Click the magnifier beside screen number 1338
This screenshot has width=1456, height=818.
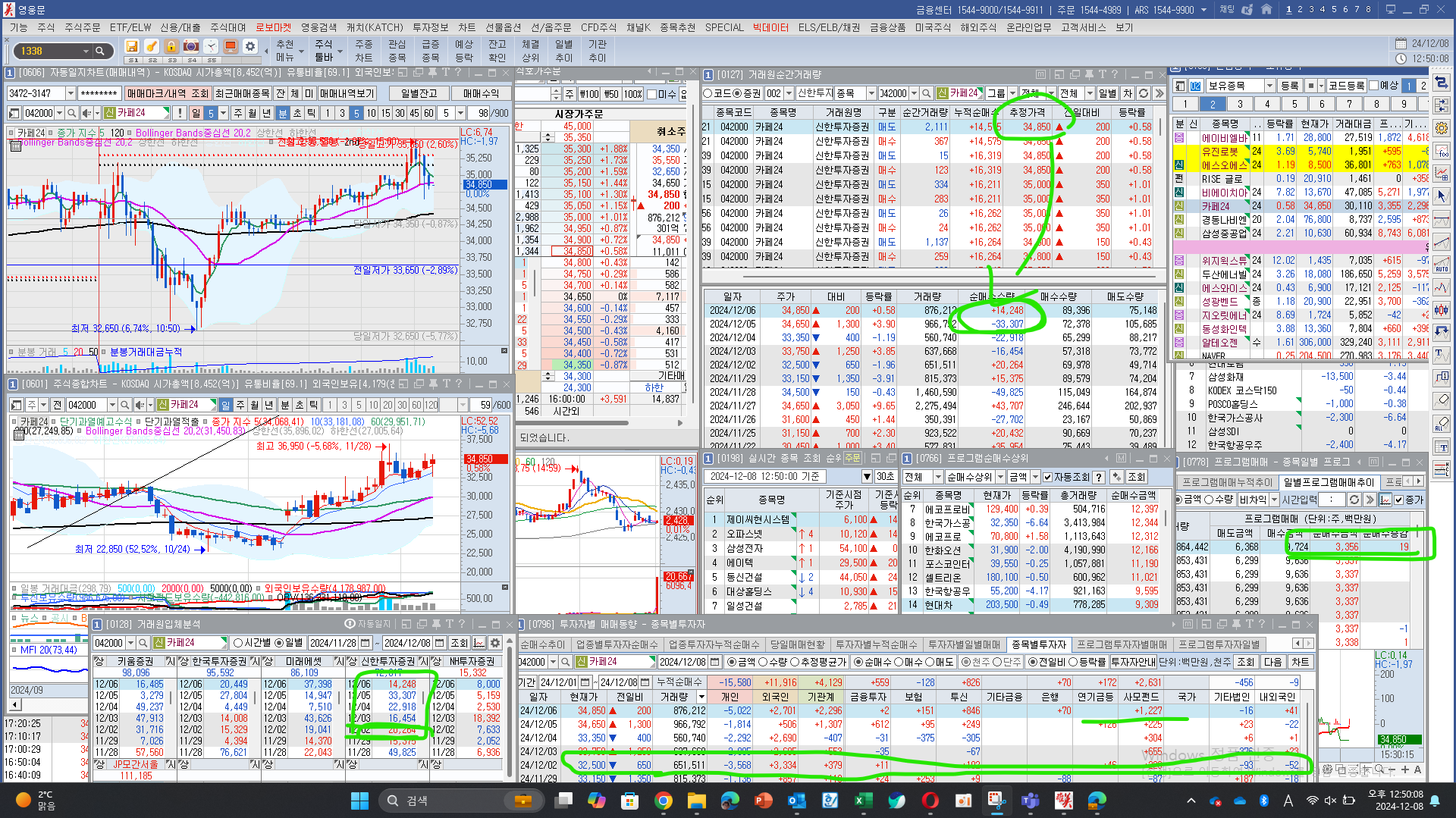[100, 51]
